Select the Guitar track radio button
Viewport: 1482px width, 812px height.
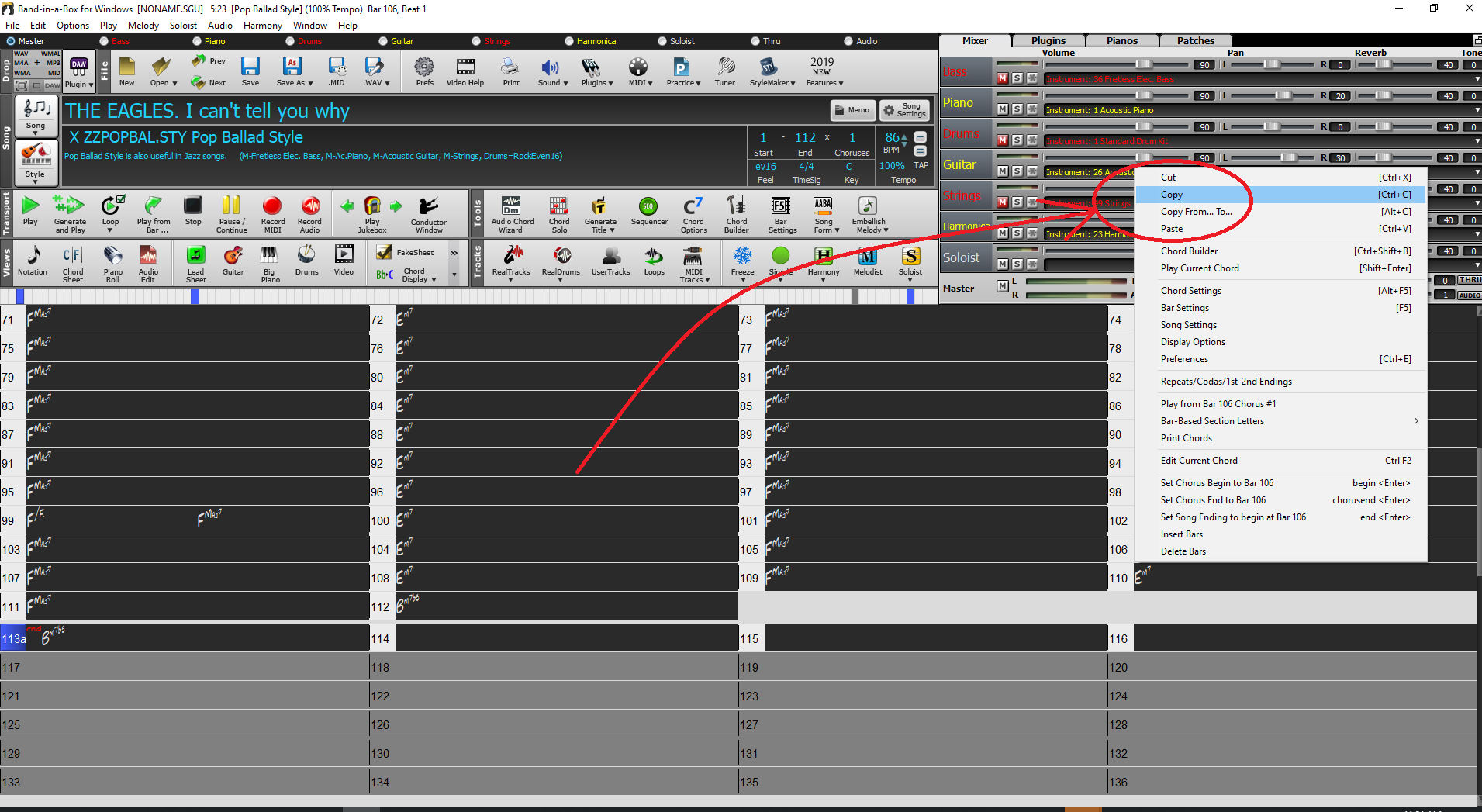[383, 41]
